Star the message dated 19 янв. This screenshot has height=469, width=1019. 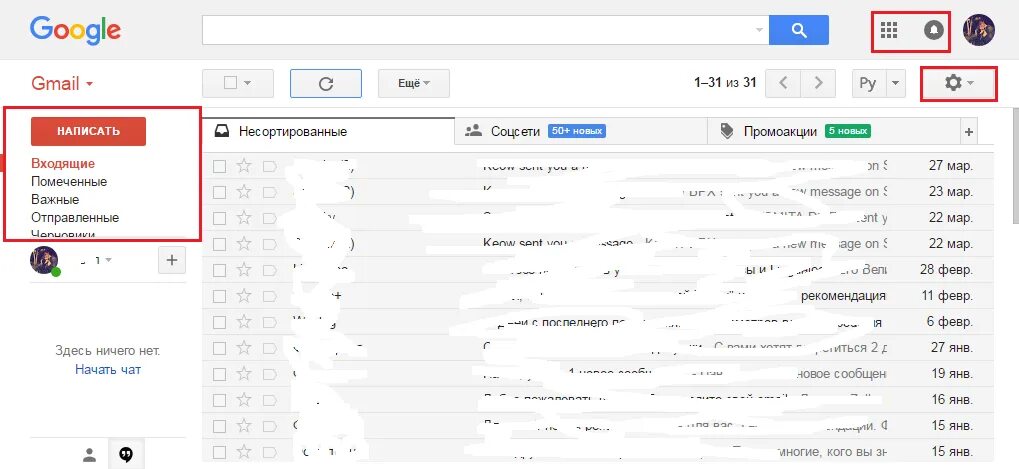[244, 374]
